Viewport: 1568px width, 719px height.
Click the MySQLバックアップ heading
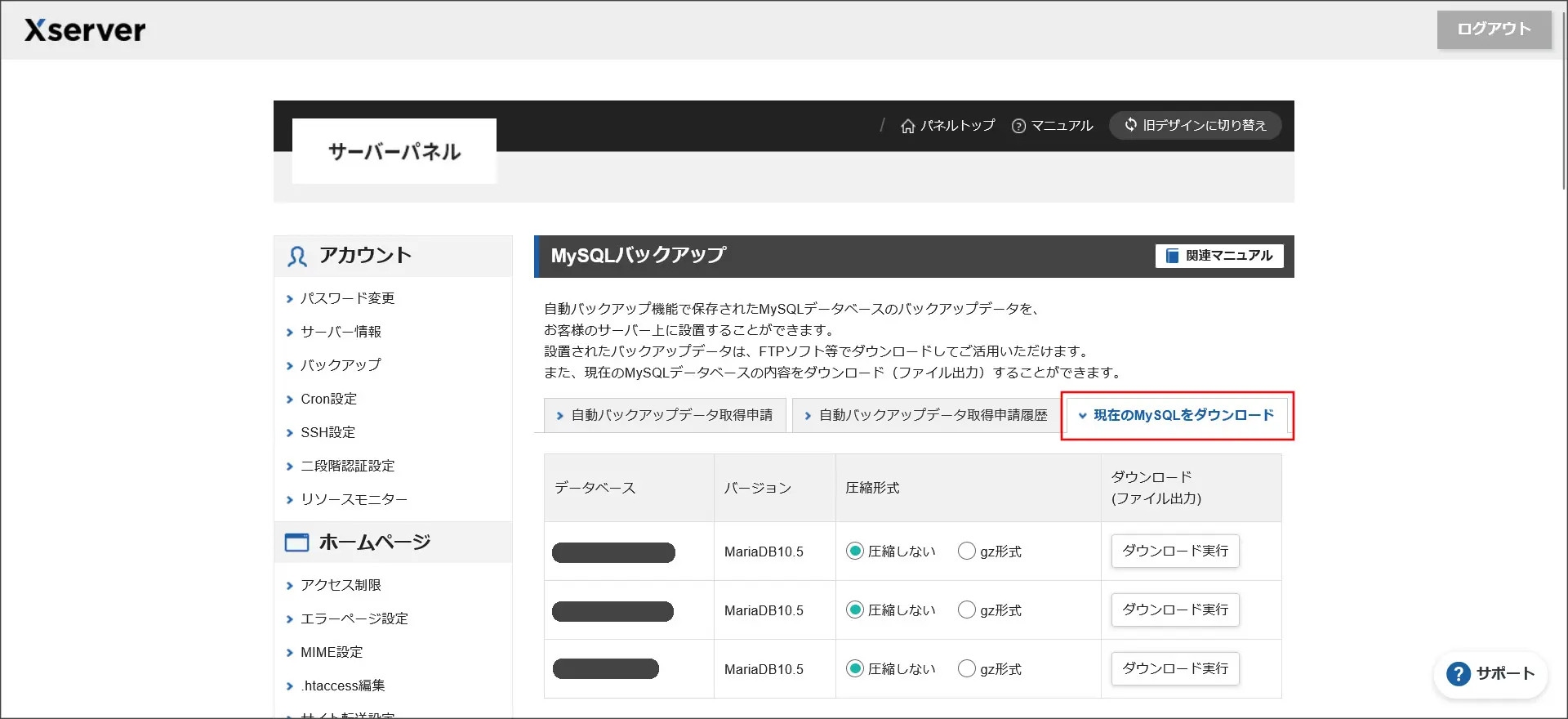pyautogui.click(x=639, y=256)
